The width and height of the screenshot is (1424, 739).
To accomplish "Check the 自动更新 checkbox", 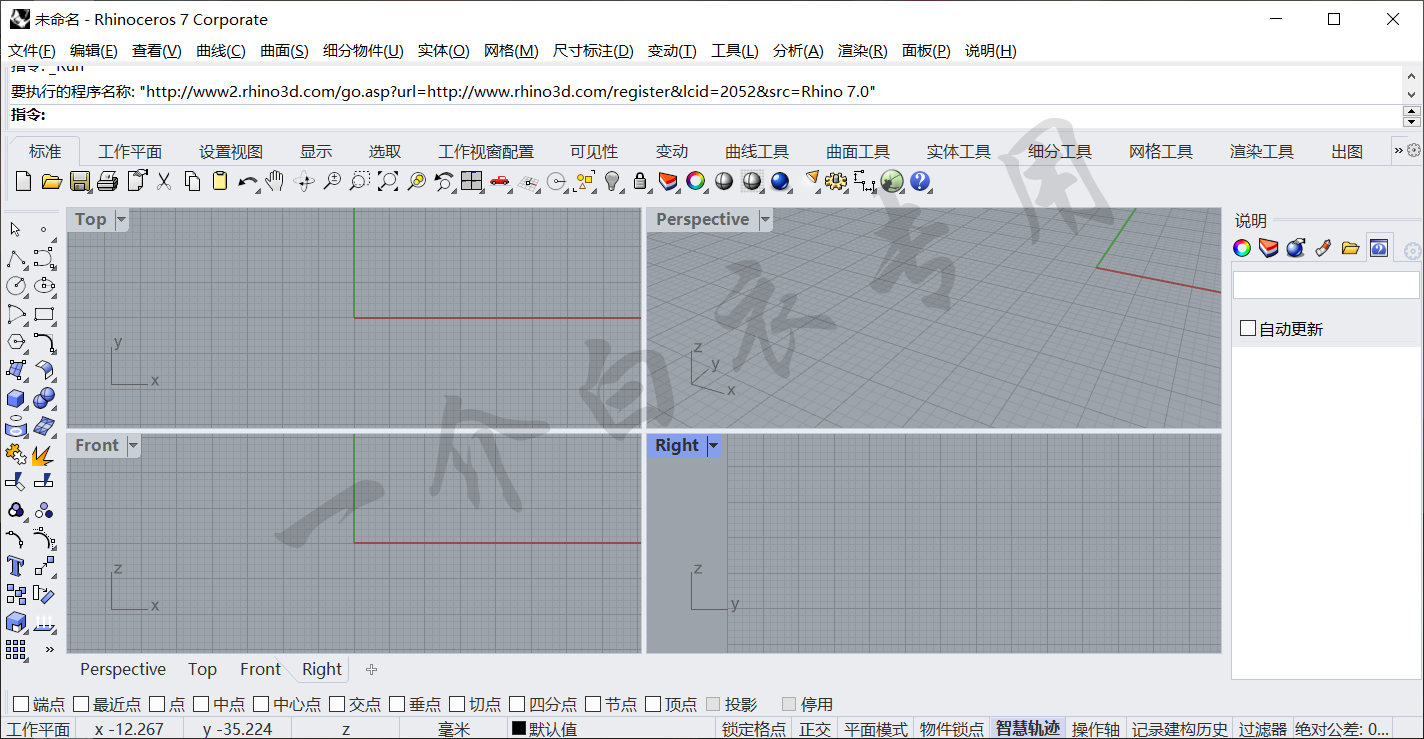I will (x=1248, y=328).
